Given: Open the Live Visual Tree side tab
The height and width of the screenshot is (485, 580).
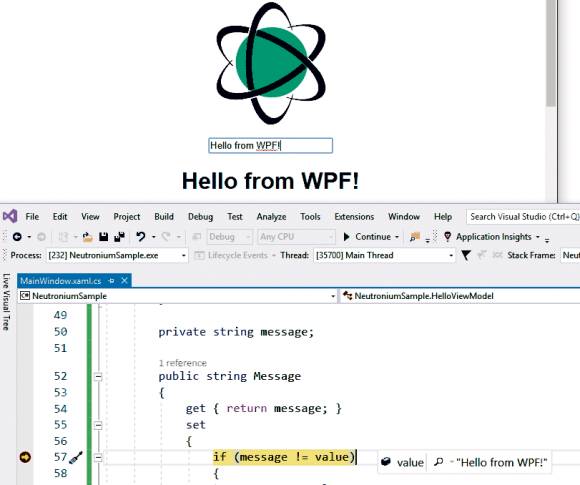Looking at the screenshot, I should coord(6,302).
